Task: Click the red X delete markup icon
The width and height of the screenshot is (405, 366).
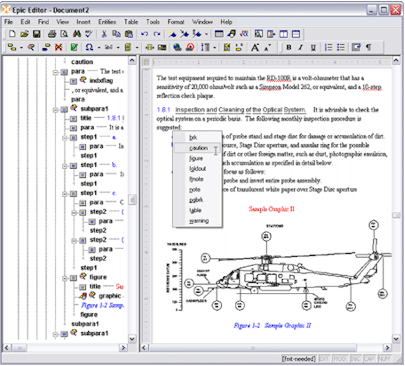Action: pos(59,47)
